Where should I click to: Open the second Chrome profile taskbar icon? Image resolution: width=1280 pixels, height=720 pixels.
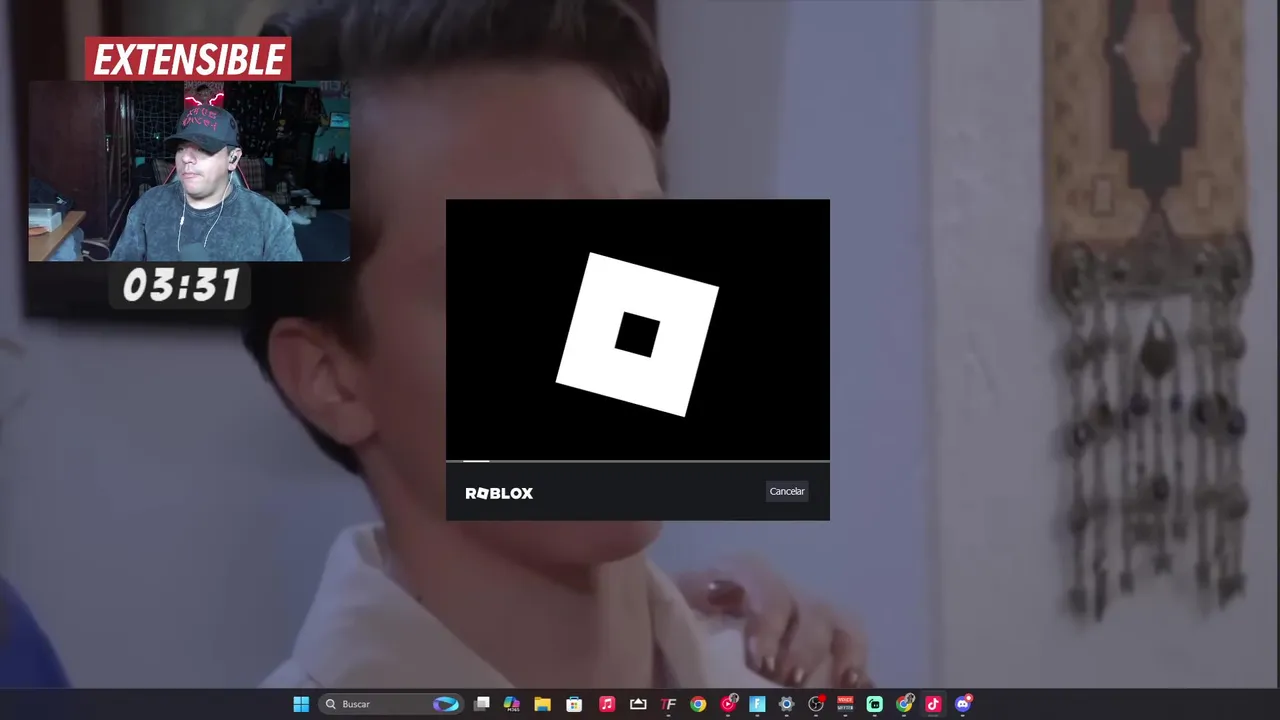click(x=904, y=704)
